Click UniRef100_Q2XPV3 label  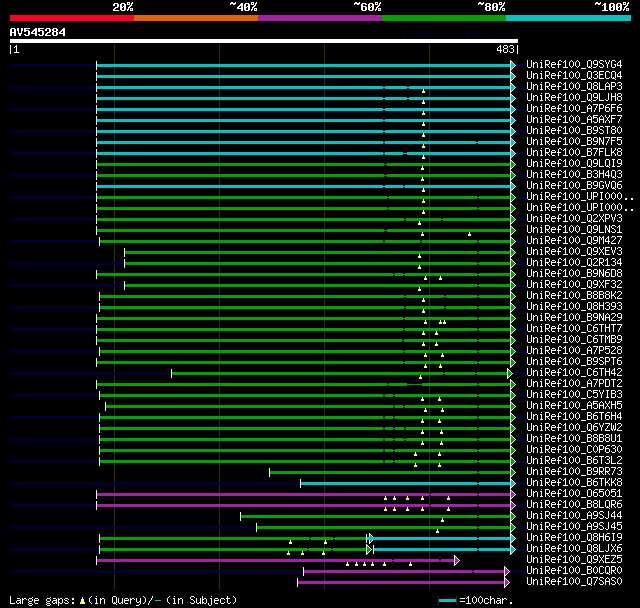click(574, 219)
